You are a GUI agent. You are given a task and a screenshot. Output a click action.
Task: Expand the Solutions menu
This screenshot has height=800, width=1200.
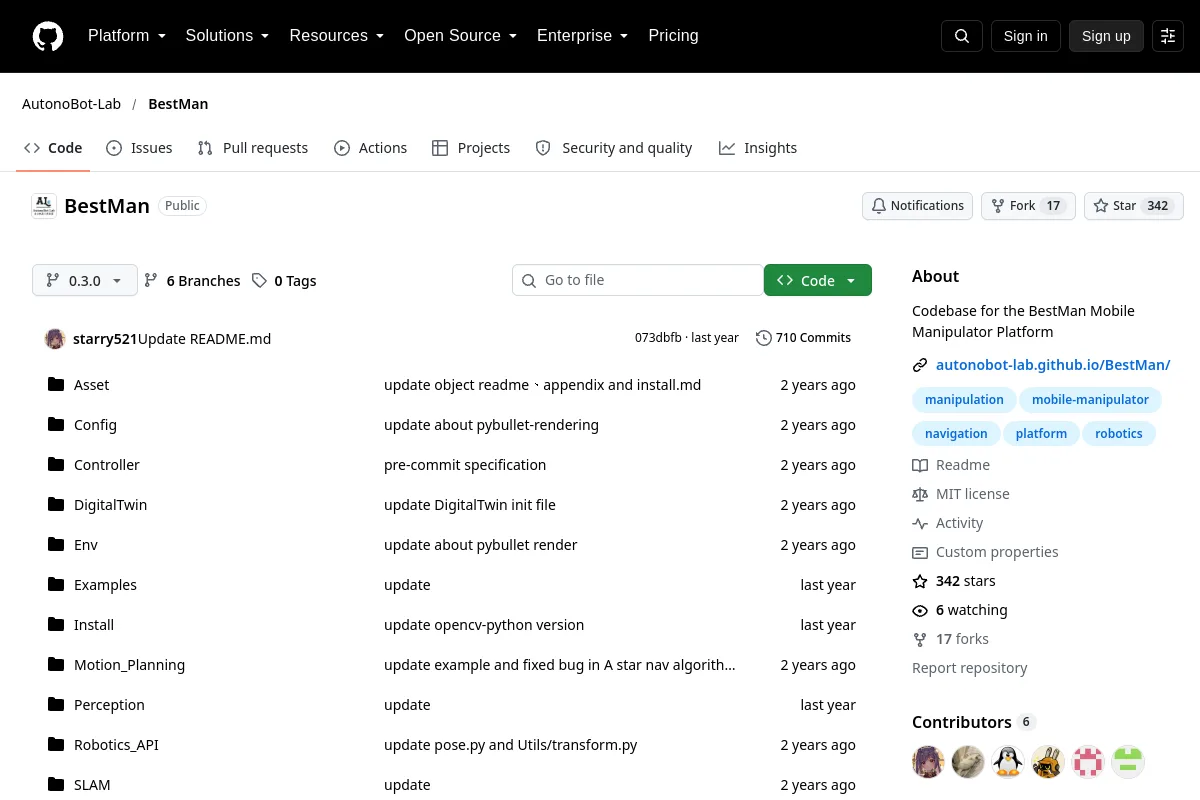tap(227, 36)
